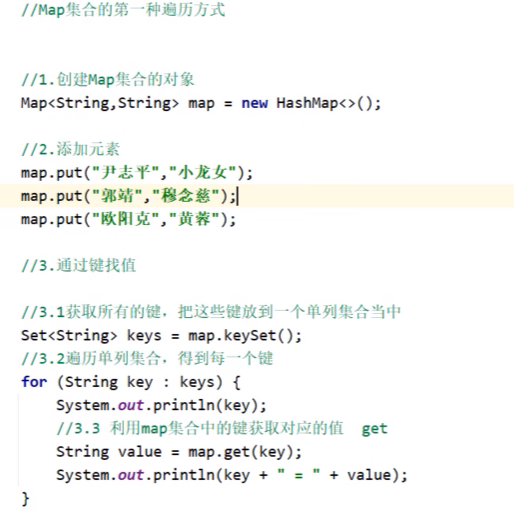Click "System.out.println(key);" statement
Image resolution: width=514 pixels, height=513 pixels.
point(161,405)
